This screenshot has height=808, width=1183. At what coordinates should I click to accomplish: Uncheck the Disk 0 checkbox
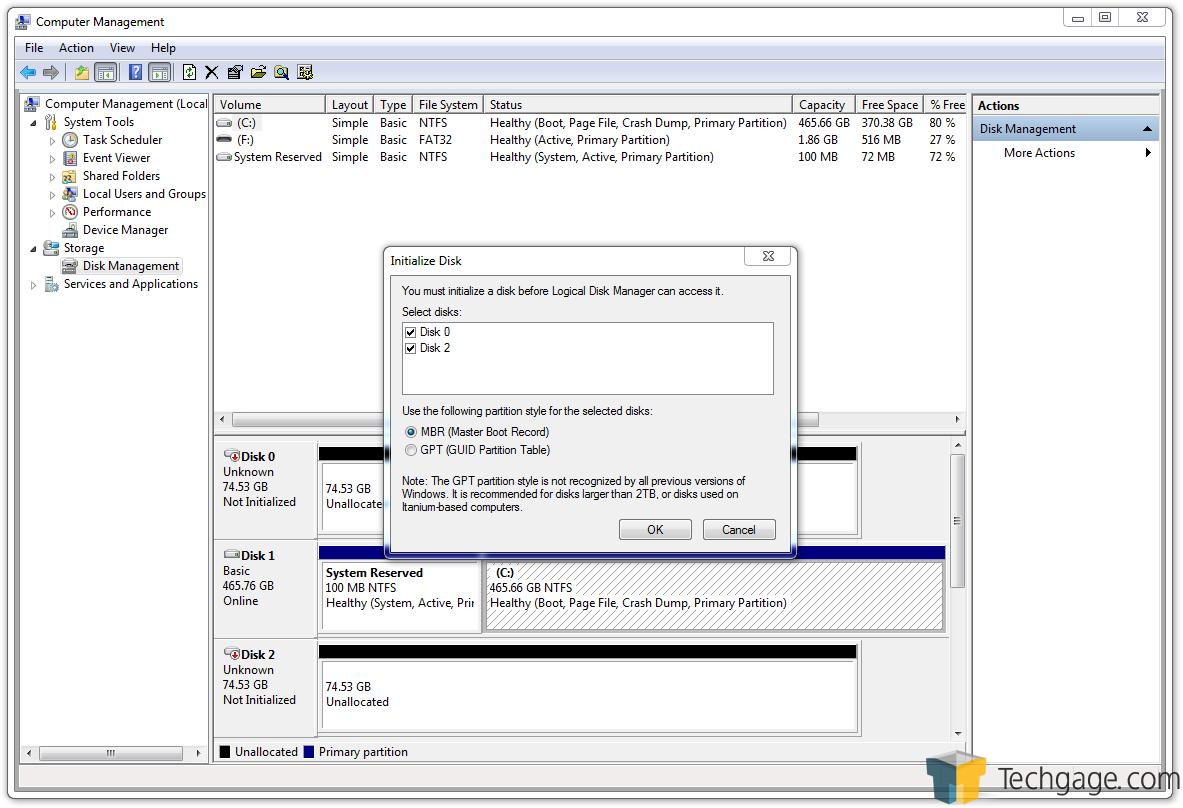[410, 332]
